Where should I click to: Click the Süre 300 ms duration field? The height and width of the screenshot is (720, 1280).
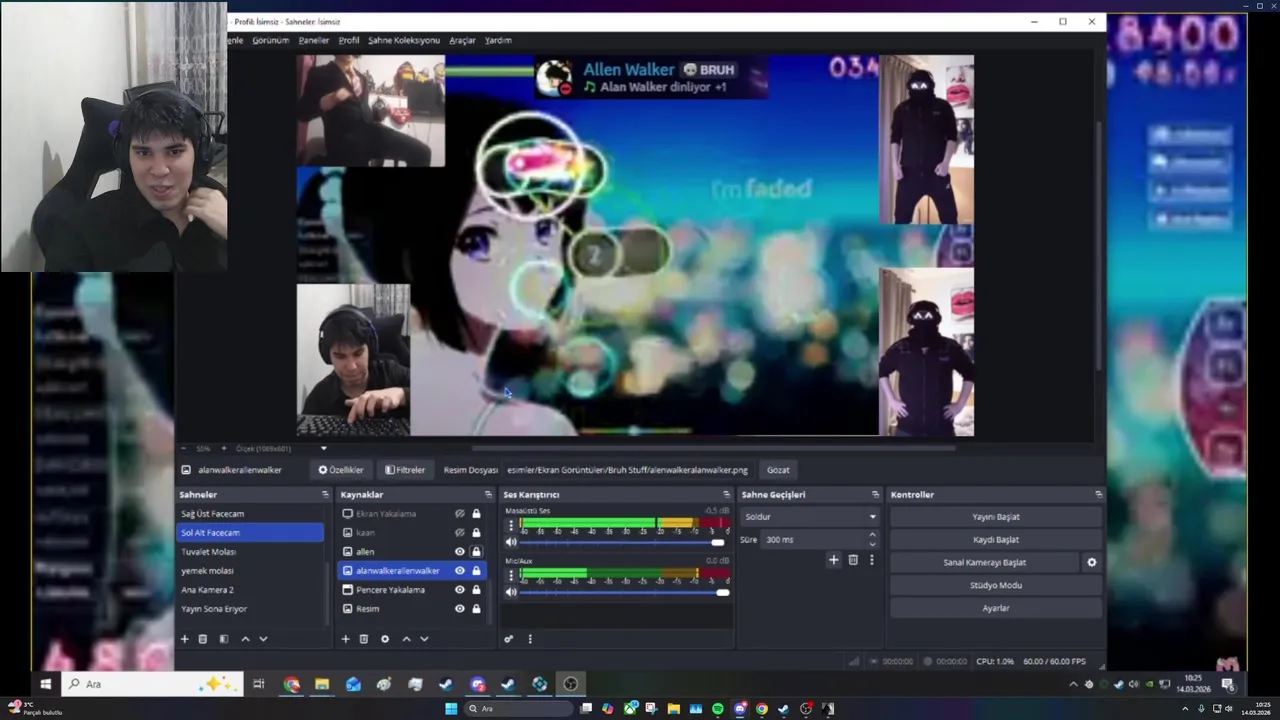tap(812, 539)
